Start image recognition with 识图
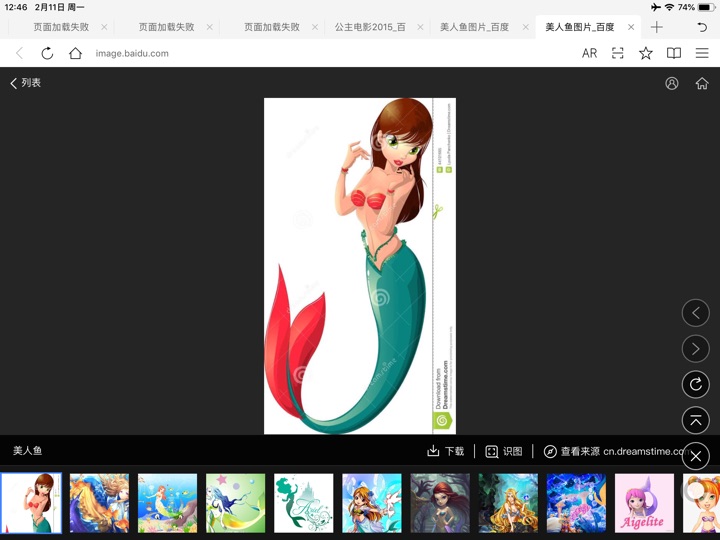 tap(504, 451)
